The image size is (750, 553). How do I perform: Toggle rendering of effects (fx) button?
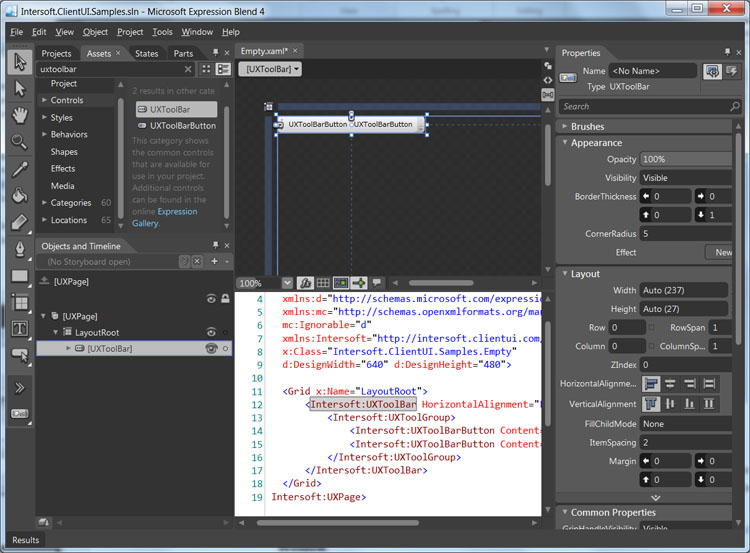click(305, 283)
